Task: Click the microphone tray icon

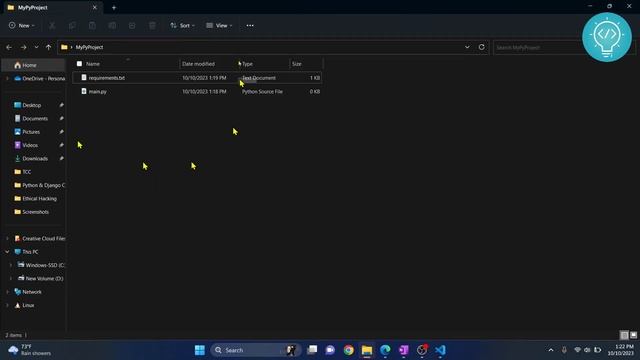Action: pyautogui.click(x=564, y=350)
